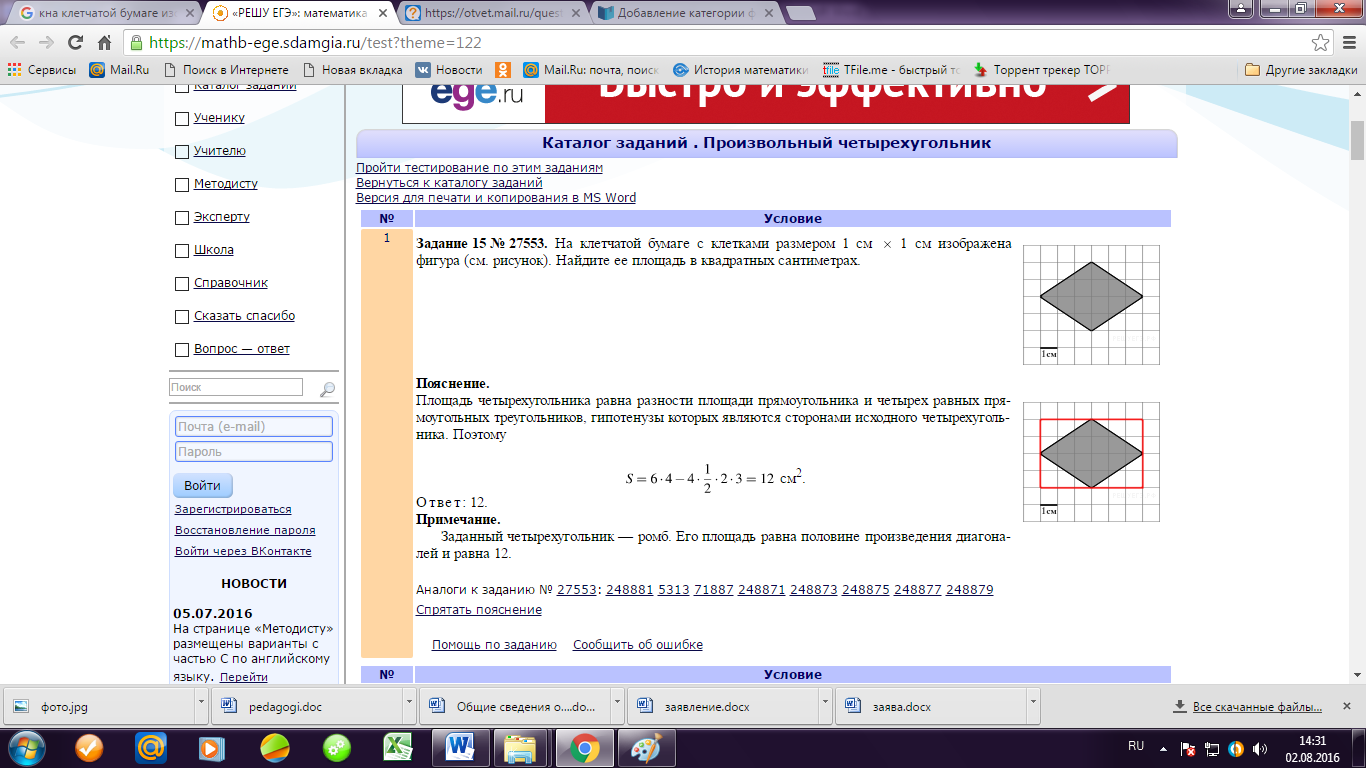Open Windows Start button

coord(27,747)
